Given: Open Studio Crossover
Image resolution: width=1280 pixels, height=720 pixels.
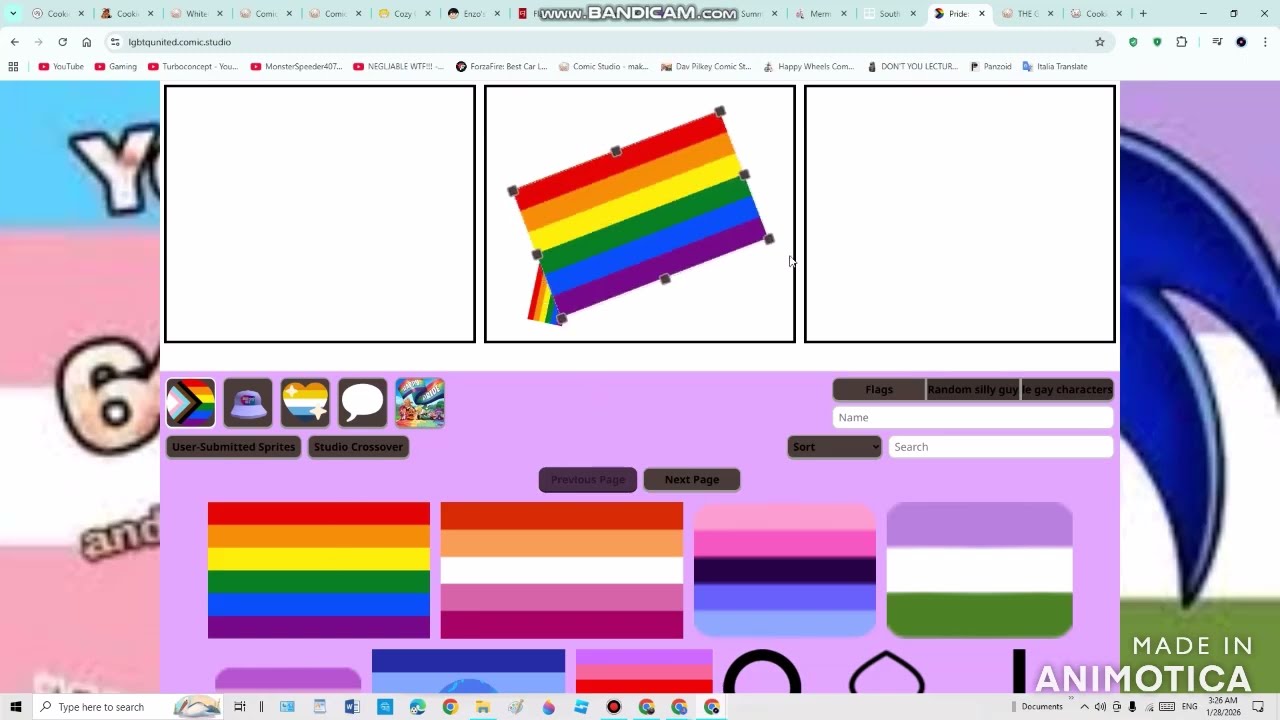Looking at the screenshot, I should [358, 447].
